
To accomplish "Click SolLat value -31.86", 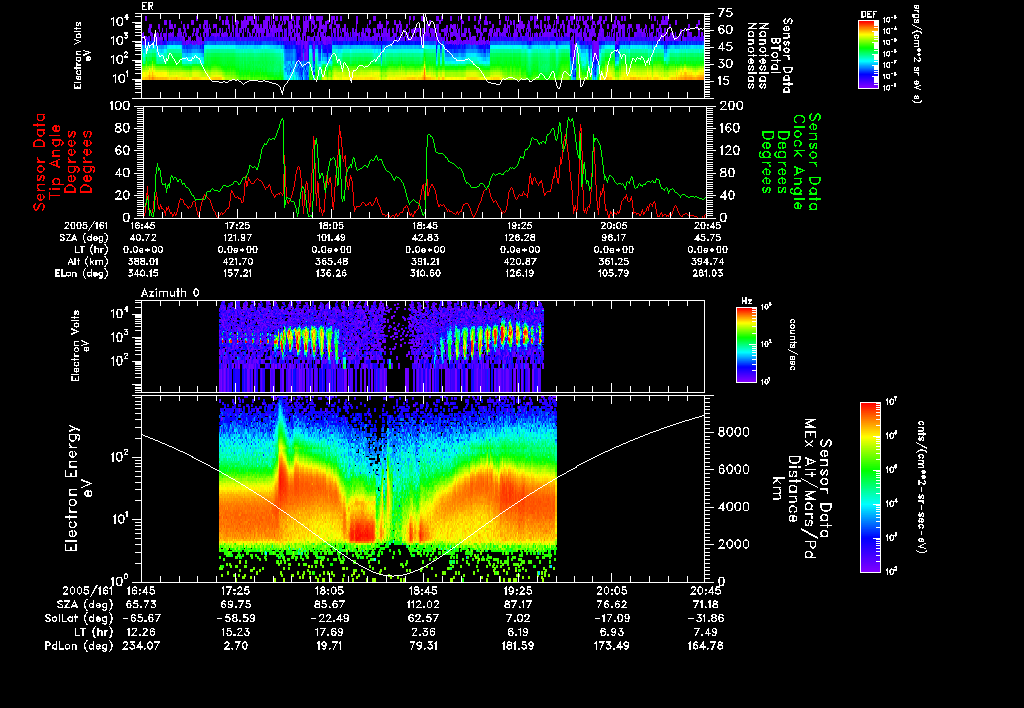I will pos(705,619).
